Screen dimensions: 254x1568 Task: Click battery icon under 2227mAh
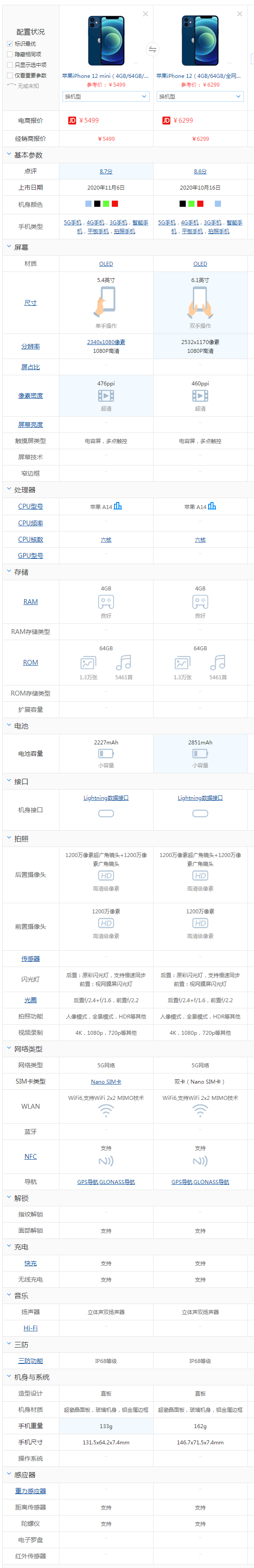tap(106, 753)
